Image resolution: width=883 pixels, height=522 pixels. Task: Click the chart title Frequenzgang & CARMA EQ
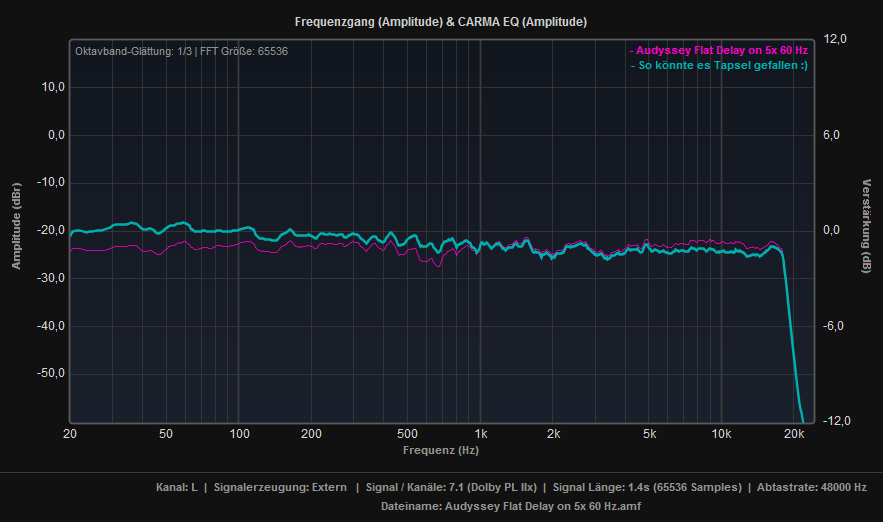(x=441, y=21)
